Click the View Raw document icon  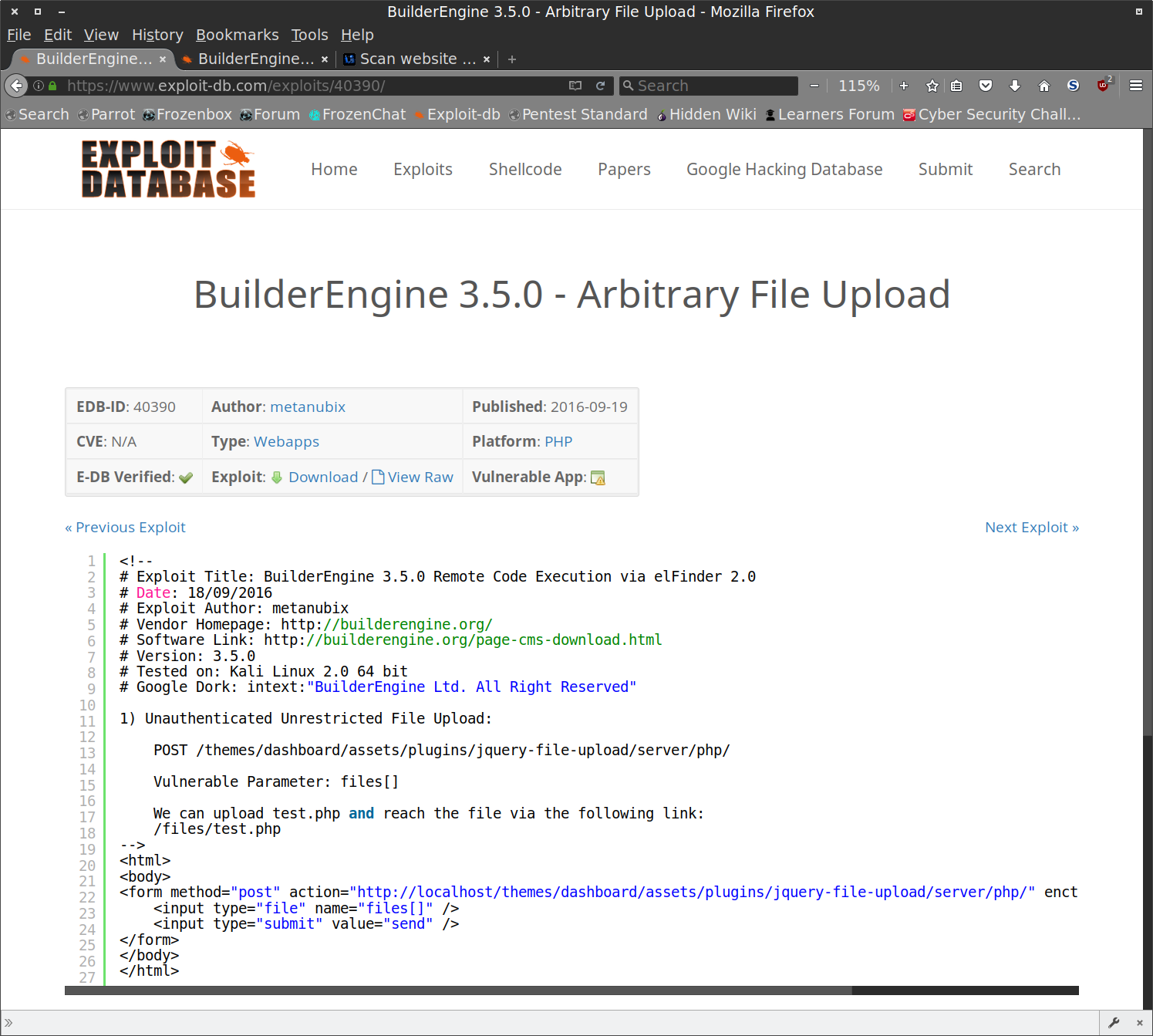point(378,478)
